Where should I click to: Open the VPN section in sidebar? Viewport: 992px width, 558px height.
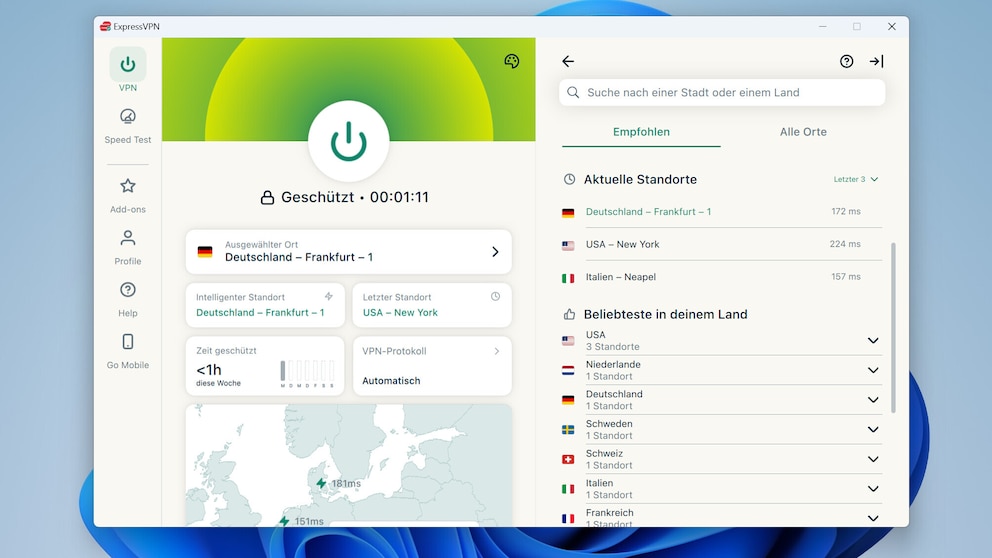click(x=128, y=70)
